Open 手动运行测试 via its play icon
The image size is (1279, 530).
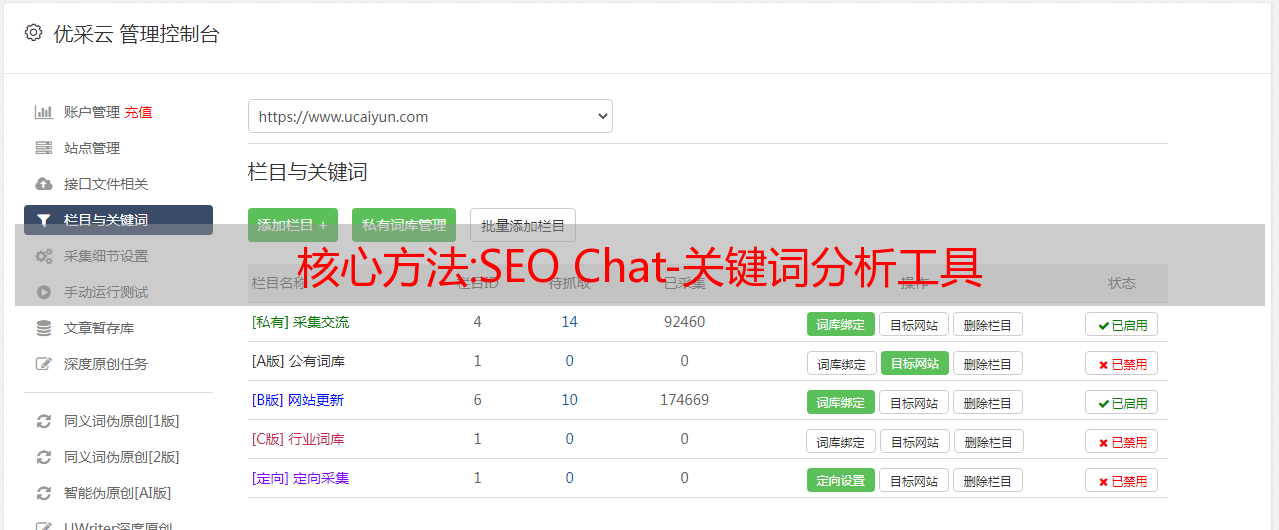[x=43, y=292]
